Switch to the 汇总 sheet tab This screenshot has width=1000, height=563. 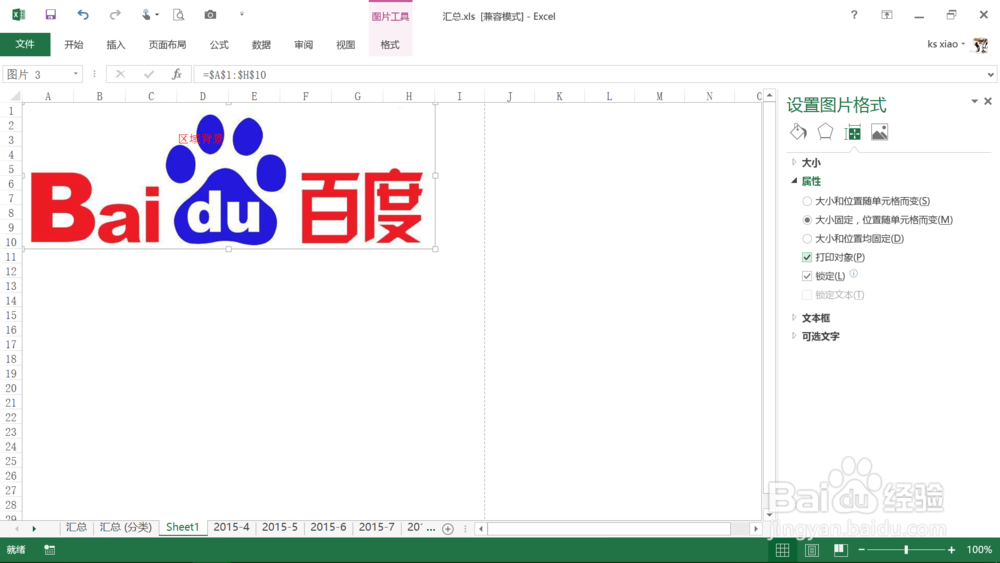click(76, 527)
